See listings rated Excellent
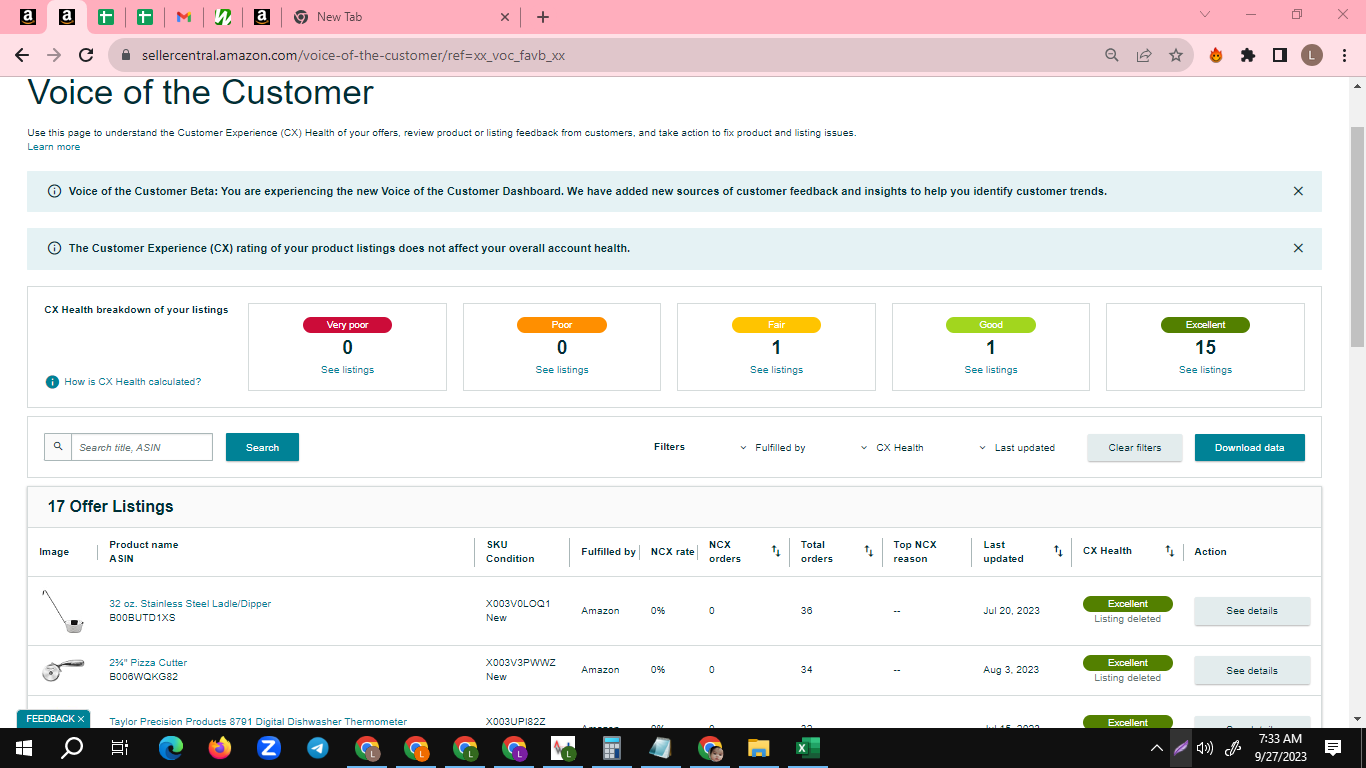Screen dimensions: 1366x768 pos(1205,370)
